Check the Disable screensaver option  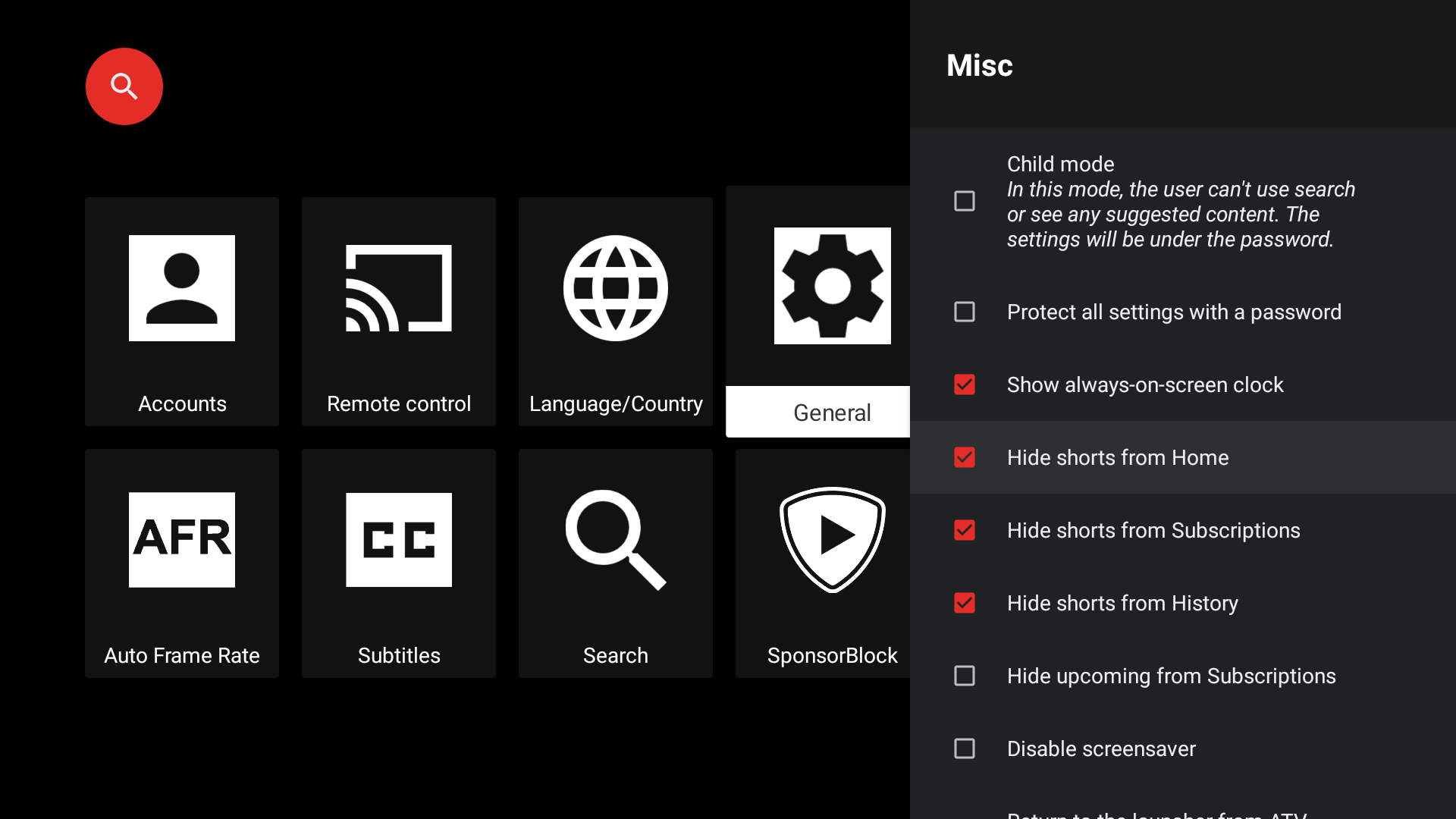tap(965, 748)
